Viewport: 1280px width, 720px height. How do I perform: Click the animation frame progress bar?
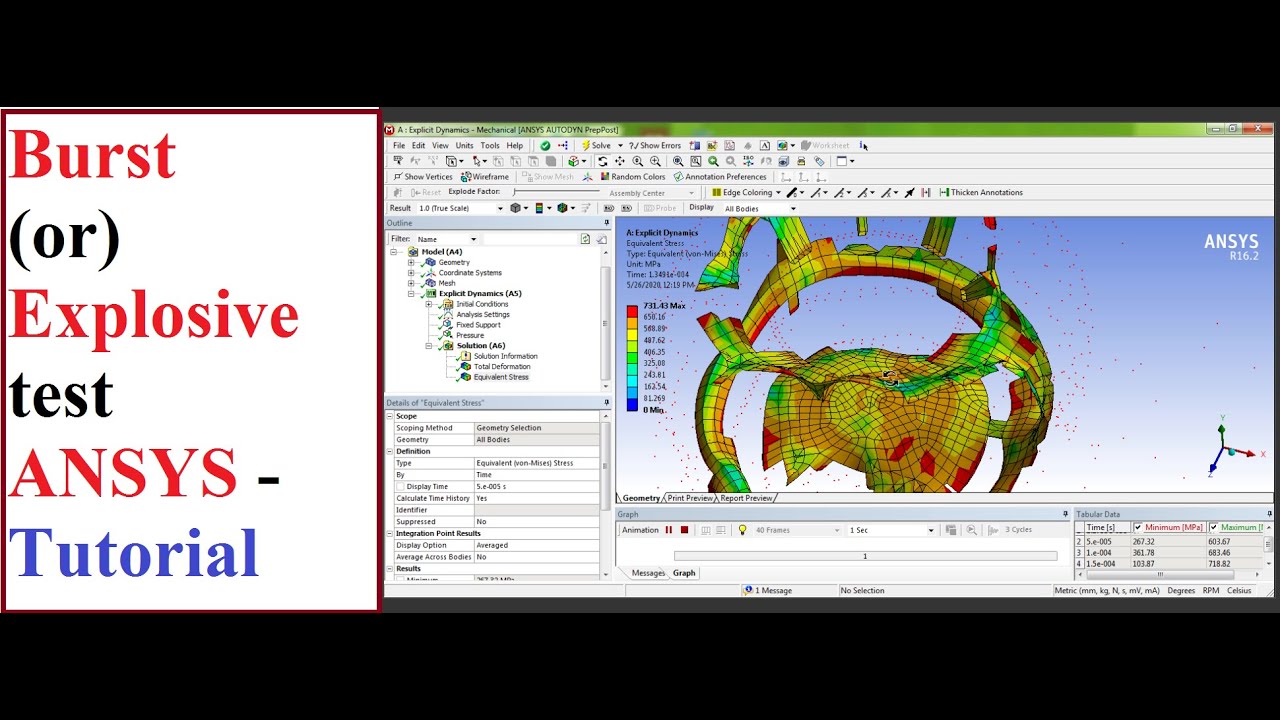pyautogui.click(x=865, y=556)
